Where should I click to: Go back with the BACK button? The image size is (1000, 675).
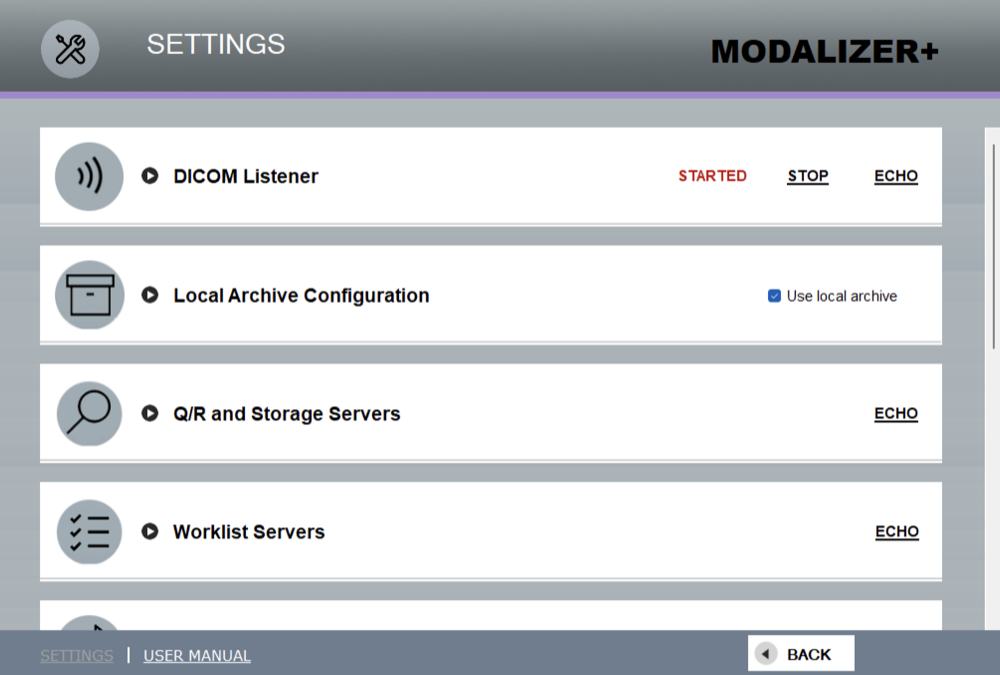801,653
